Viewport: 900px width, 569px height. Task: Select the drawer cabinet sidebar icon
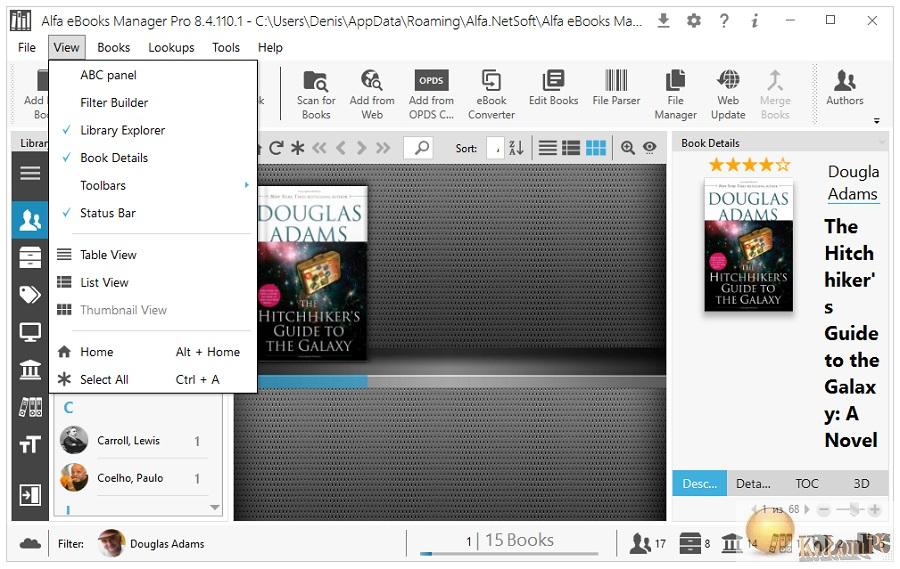[30, 257]
